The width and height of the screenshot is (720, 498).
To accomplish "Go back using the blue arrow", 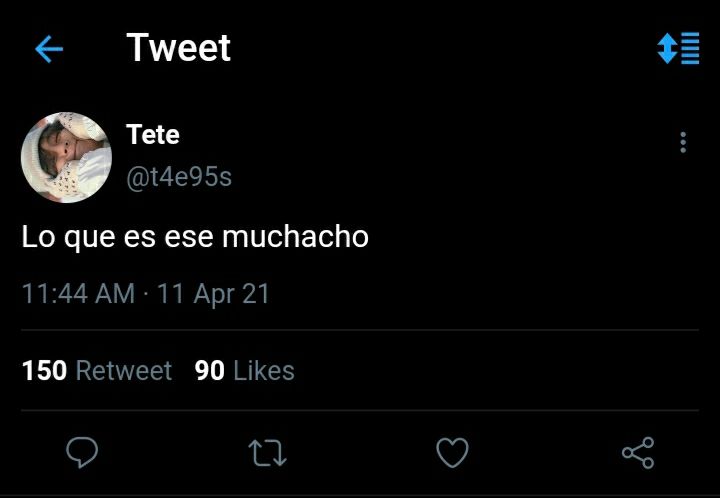I will tap(49, 49).
